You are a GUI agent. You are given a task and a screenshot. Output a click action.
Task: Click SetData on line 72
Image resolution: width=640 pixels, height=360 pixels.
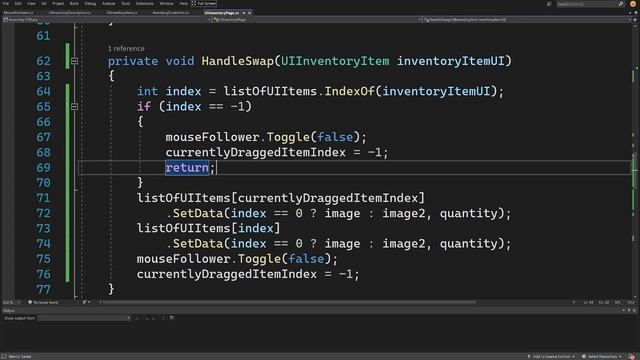[x=198, y=213]
